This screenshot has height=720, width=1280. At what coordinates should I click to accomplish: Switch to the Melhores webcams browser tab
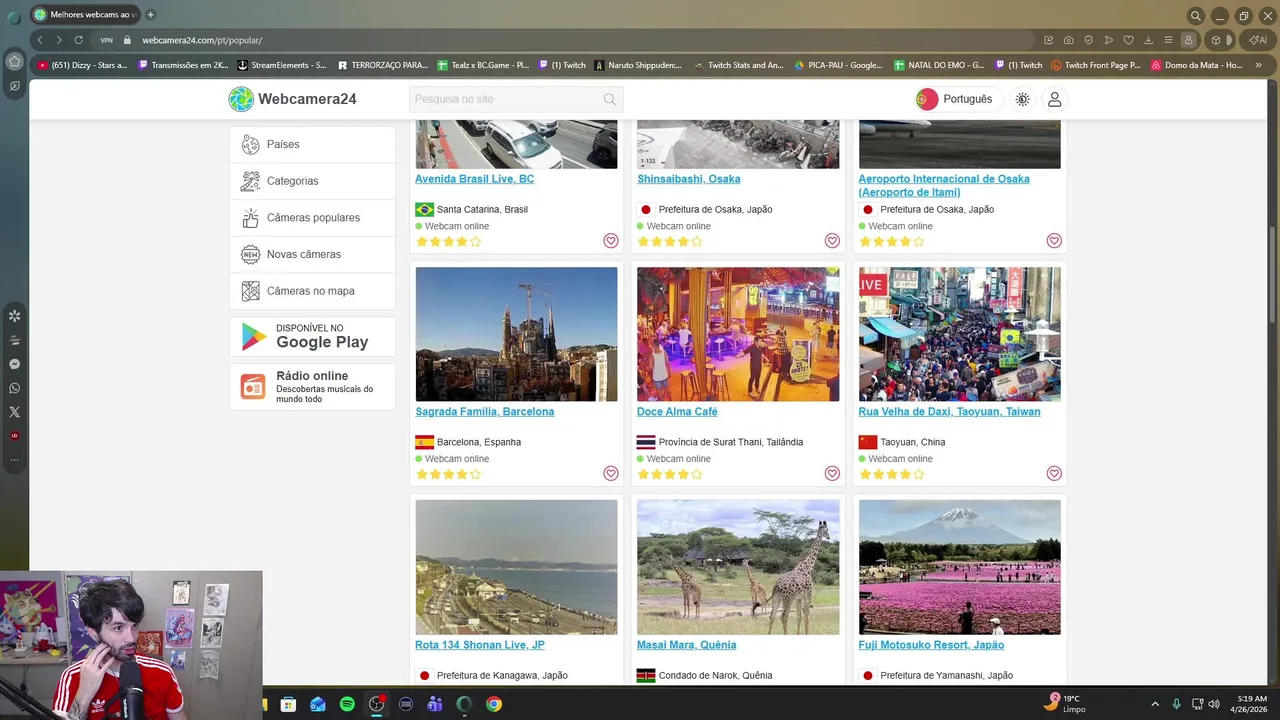(85, 15)
